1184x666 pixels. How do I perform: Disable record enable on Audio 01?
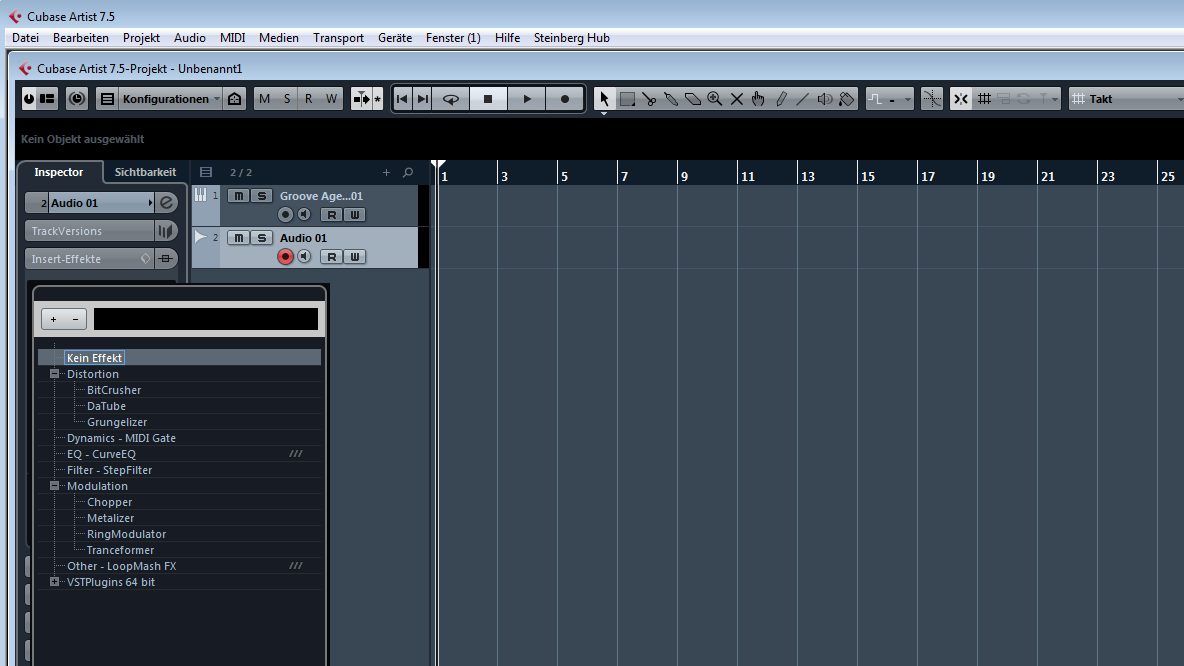[285, 257]
